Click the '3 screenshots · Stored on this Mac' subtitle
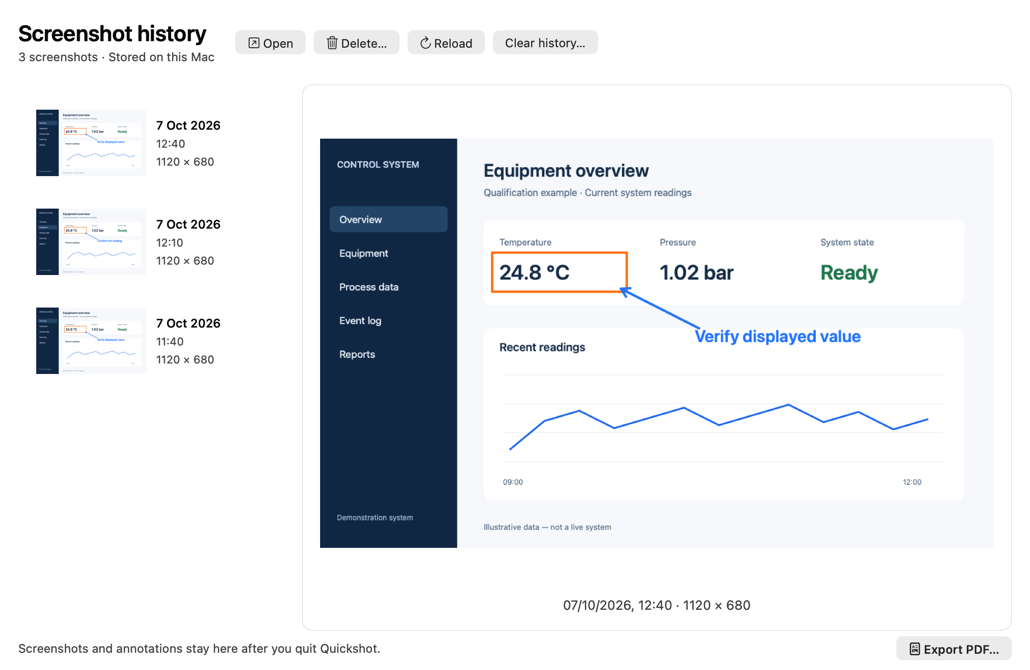Viewport: 1030px width, 670px height. [116, 57]
